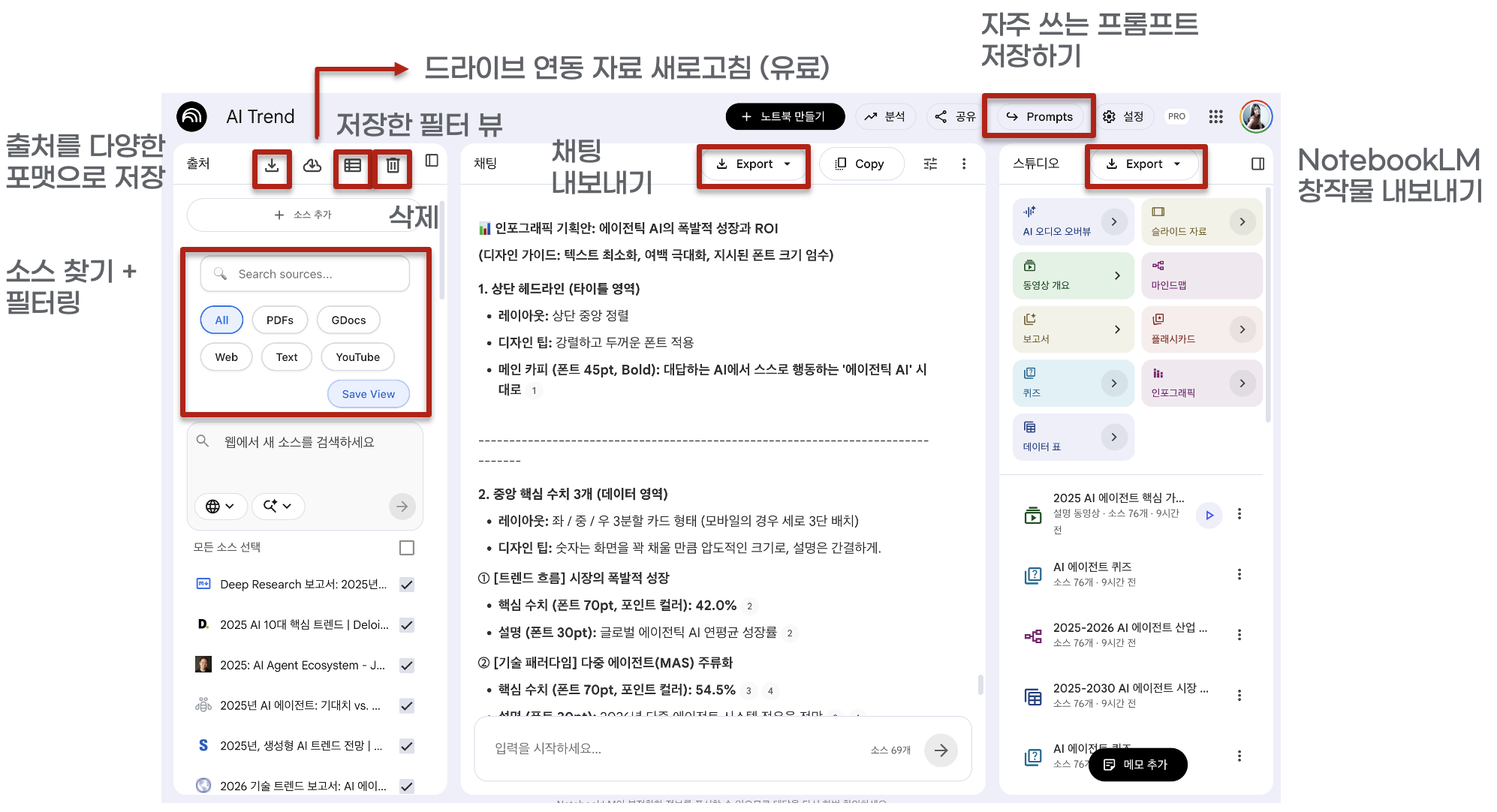The width and height of the screenshot is (1497, 812).
Task: Click the NotebookLM logo icon
Action: [x=192, y=116]
